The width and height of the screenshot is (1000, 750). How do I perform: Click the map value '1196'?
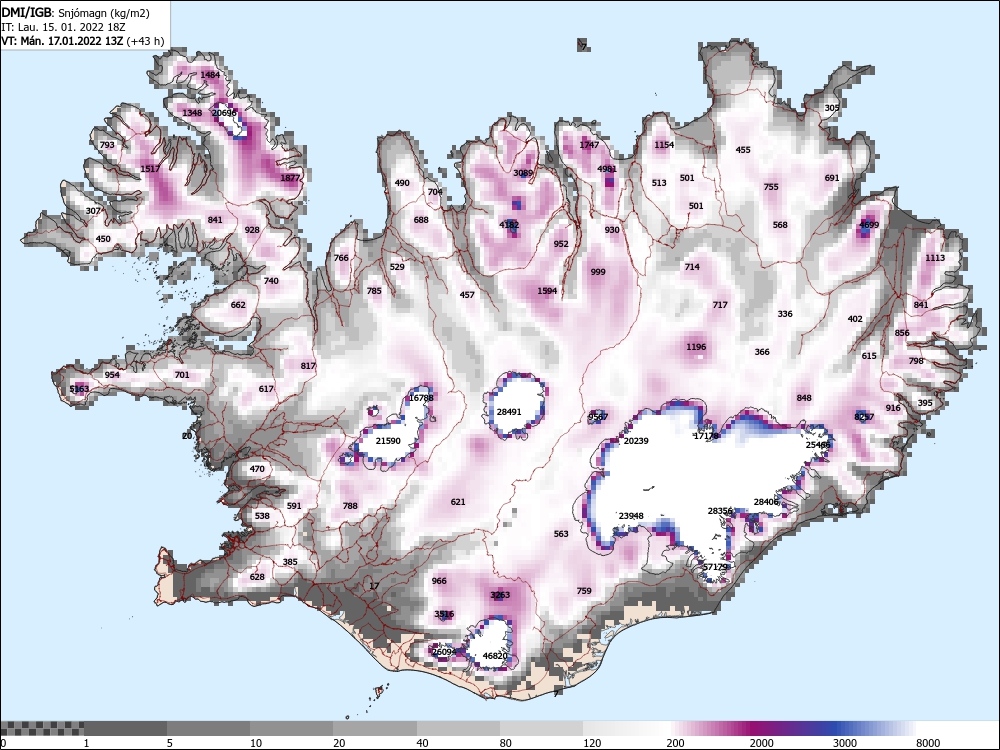(696, 347)
